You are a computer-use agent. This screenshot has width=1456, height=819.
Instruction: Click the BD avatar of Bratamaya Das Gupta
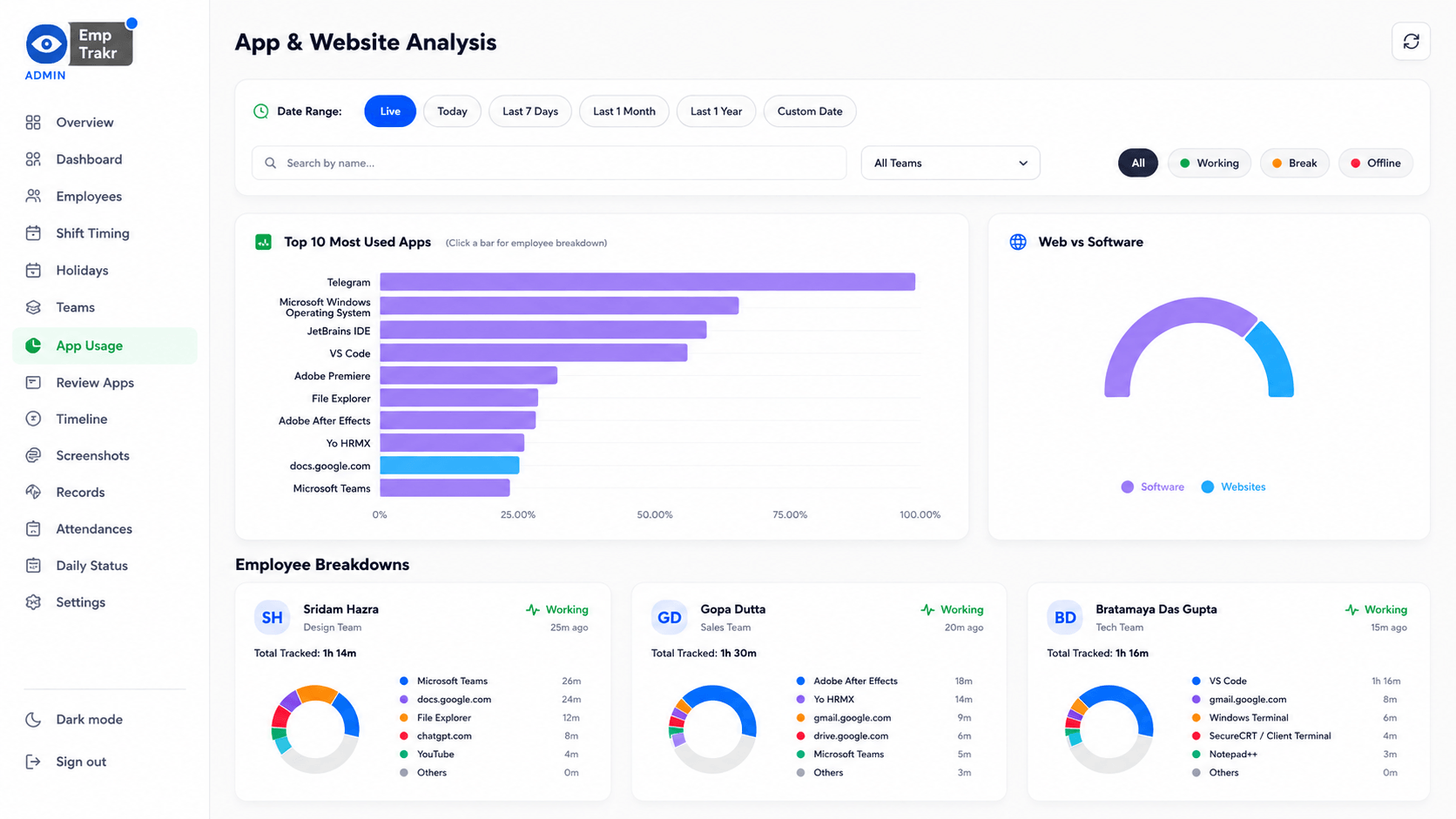(1065, 617)
